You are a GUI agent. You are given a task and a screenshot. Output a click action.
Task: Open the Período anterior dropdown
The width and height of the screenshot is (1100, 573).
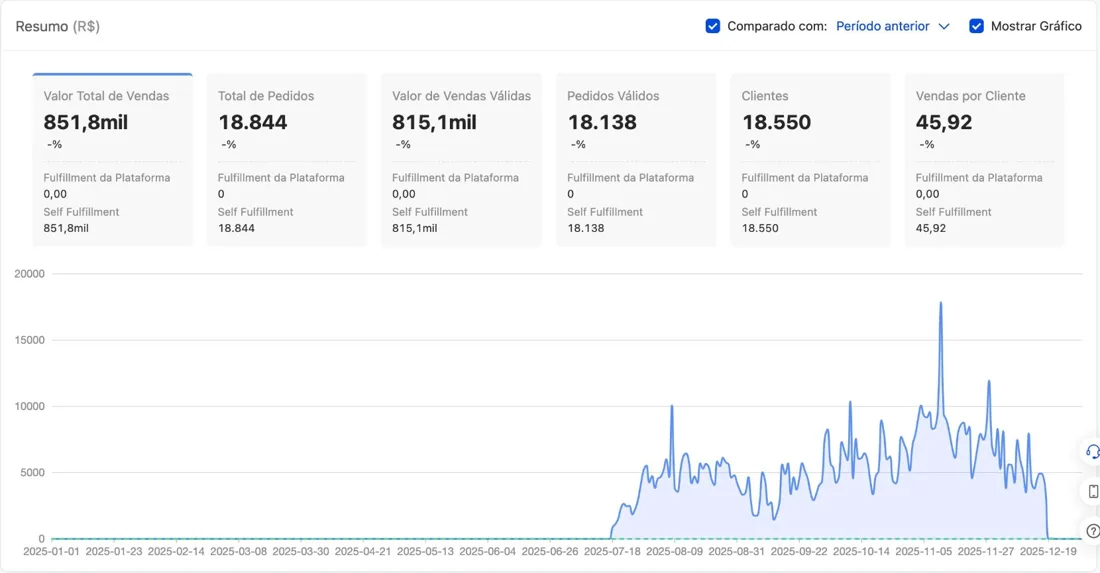click(x=892, y=26)
